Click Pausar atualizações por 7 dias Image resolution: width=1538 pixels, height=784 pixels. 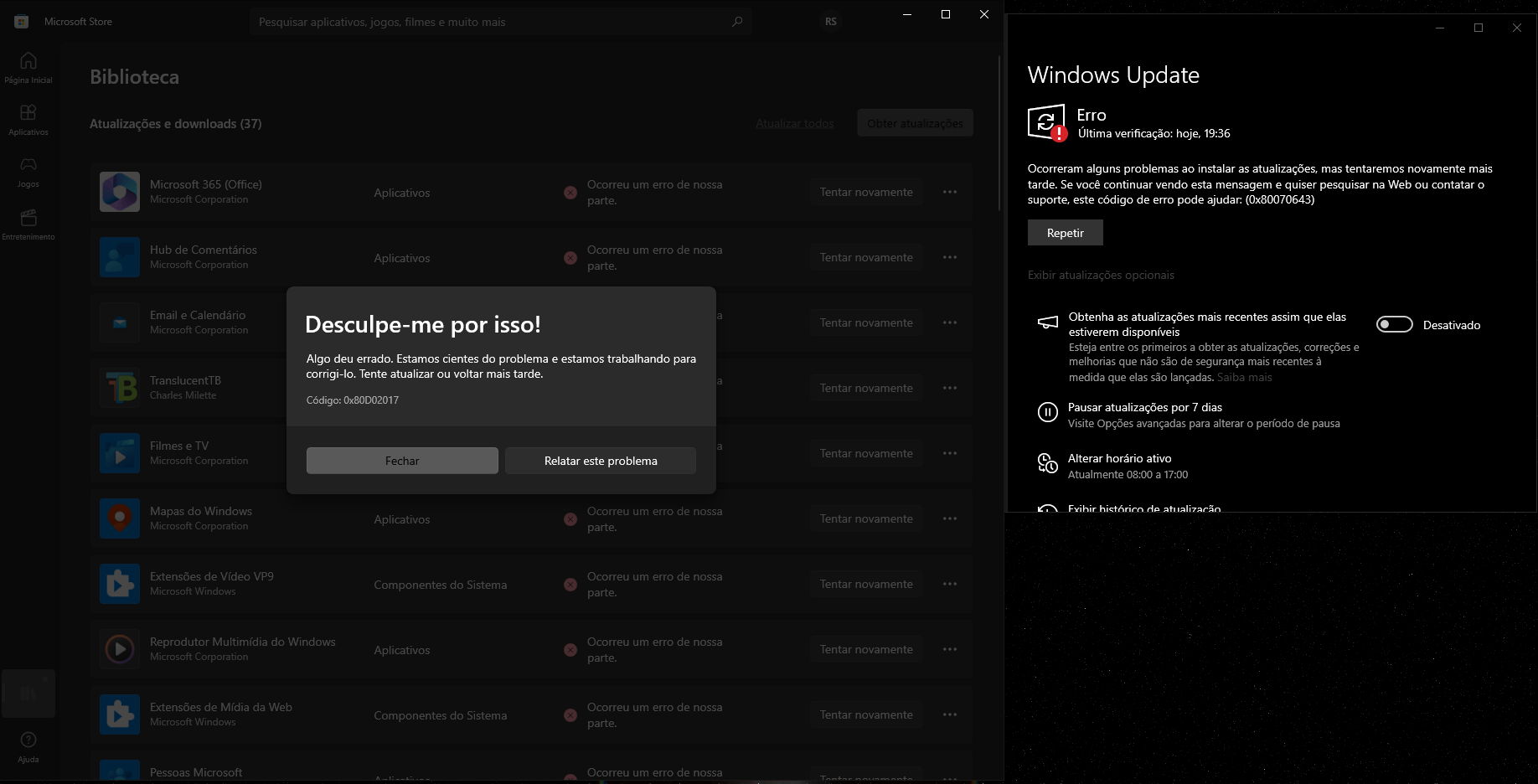[x=1145, y=407]
